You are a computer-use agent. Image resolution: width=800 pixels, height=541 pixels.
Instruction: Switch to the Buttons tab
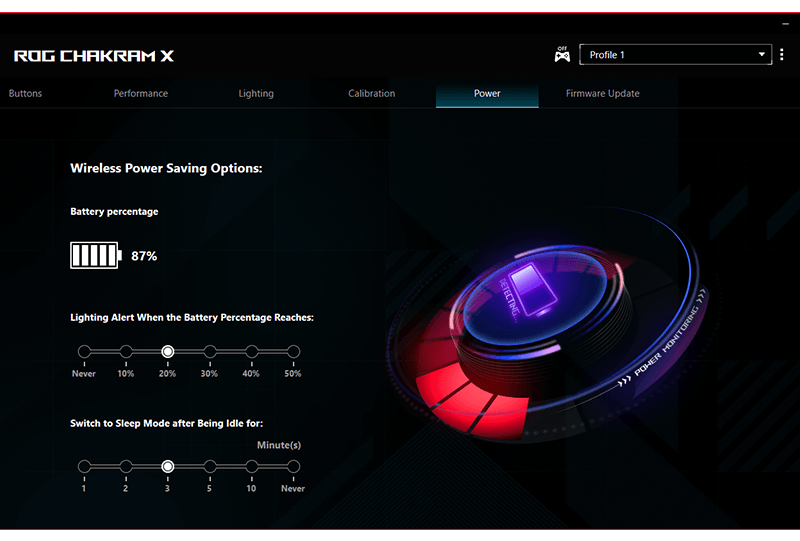tap(26, 94)
